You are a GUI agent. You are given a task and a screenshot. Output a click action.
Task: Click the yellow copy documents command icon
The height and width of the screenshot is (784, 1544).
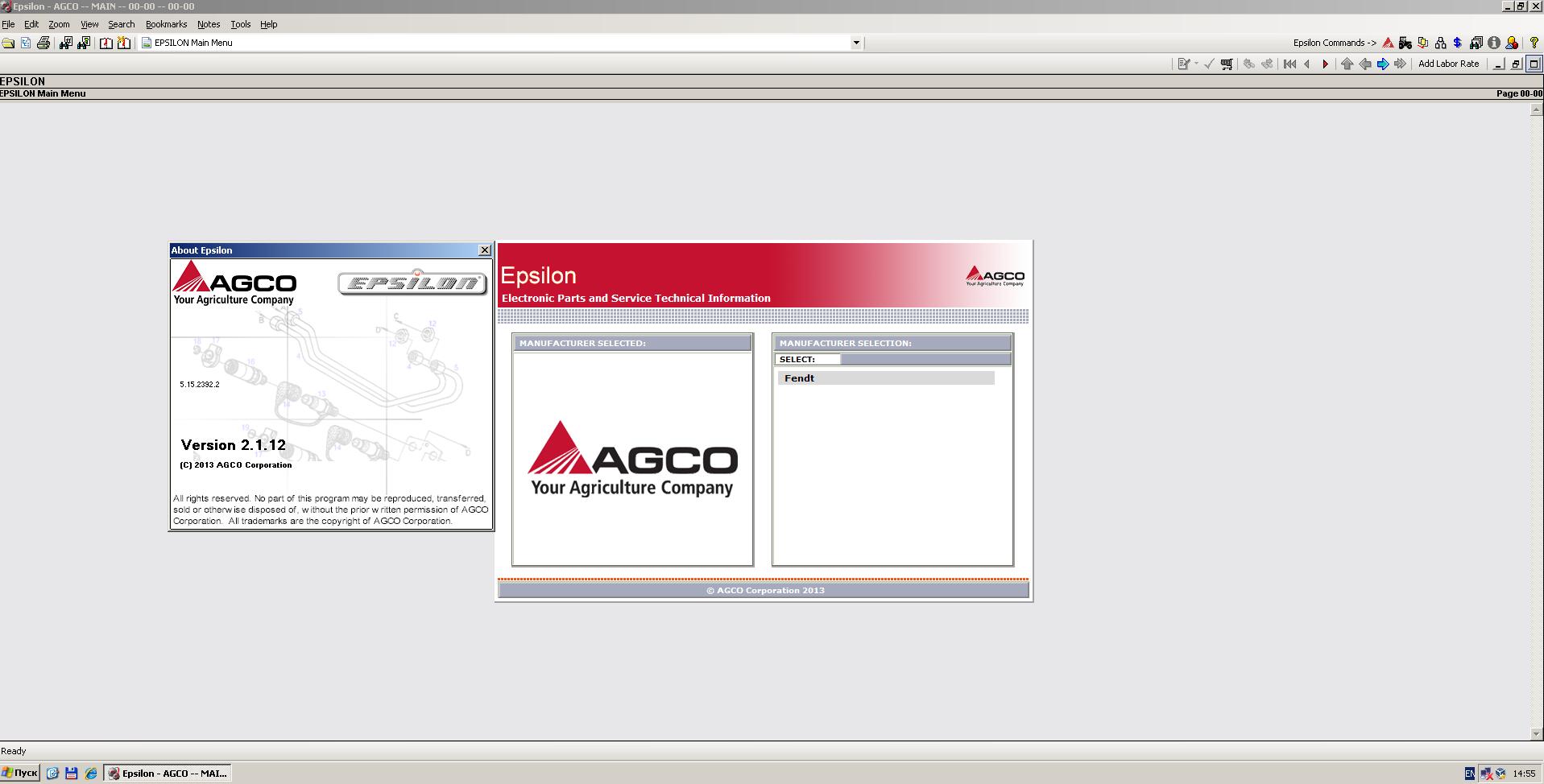pos(1423,43)
